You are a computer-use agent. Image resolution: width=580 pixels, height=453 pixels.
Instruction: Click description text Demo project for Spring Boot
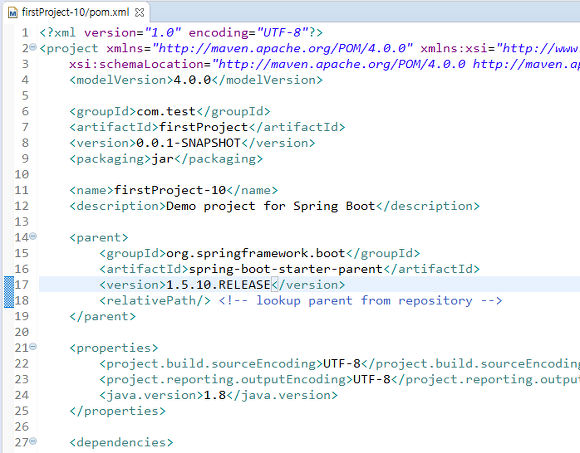tap(270, 206)
